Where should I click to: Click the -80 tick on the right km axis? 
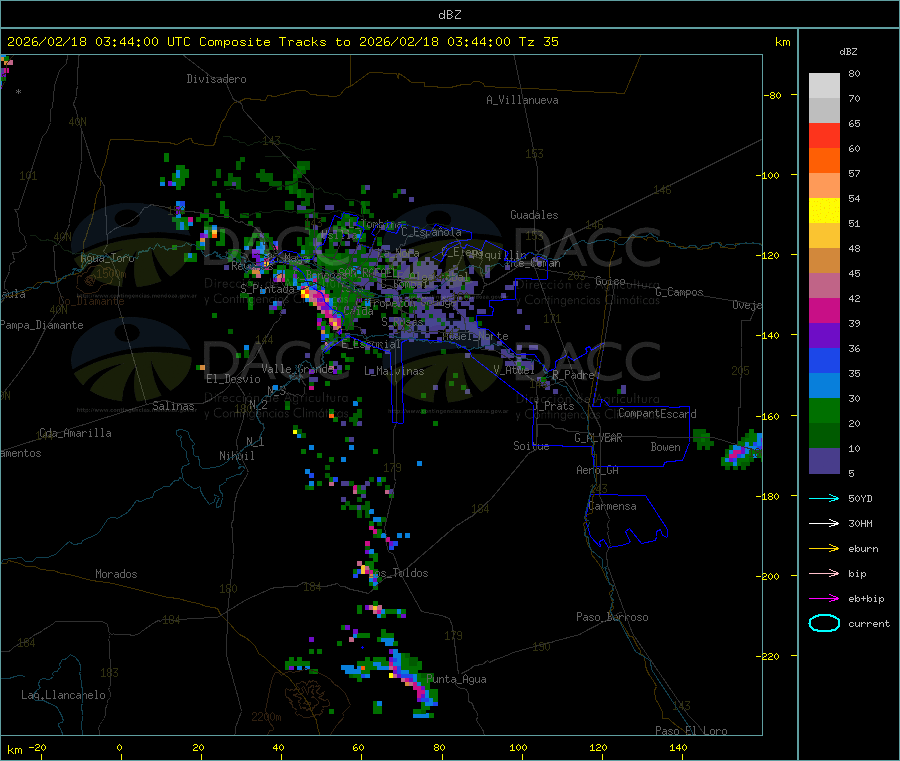pyautogui.click(x=773, y=95)
